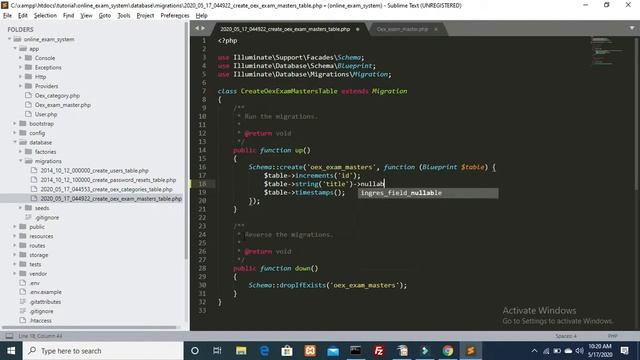Select the create_oex_exam_masters_table.php editor tab

point(285,29)
